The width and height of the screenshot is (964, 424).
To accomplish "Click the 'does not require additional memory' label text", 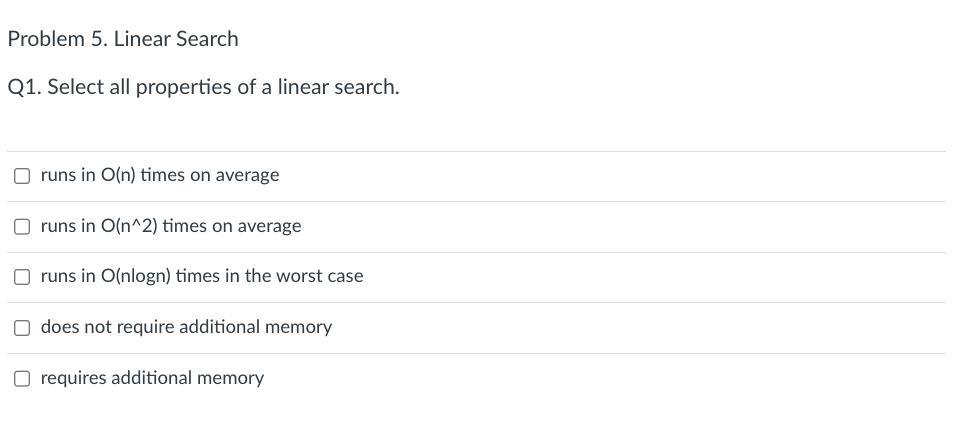I will (186, 327).
